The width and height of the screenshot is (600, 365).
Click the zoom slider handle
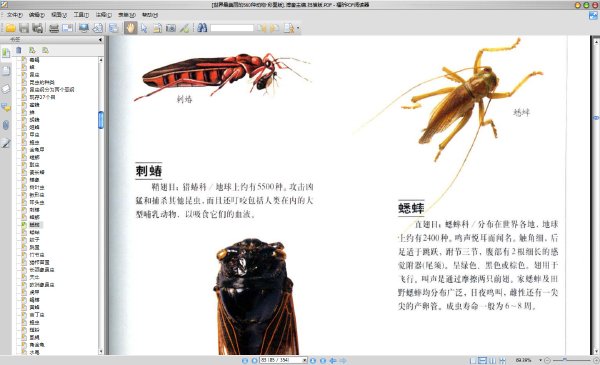tap(564, 360)
